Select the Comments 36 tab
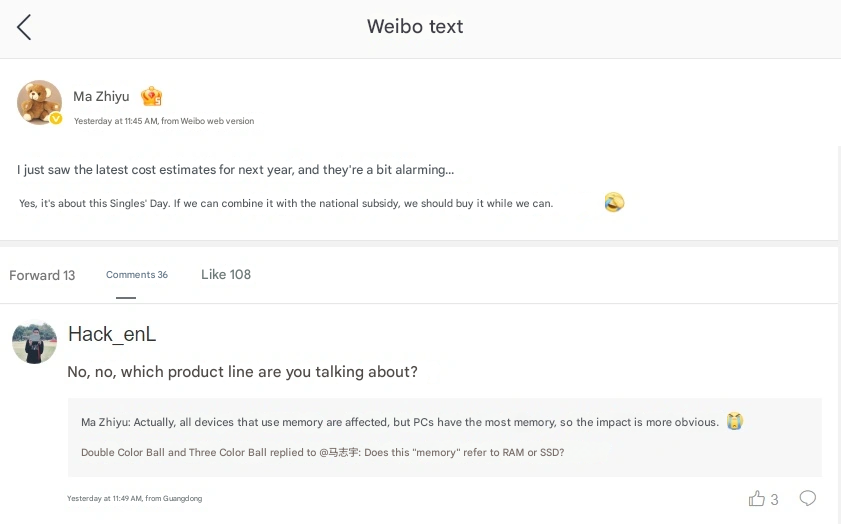This screenshot has height=524, width=841. (136, 275)
